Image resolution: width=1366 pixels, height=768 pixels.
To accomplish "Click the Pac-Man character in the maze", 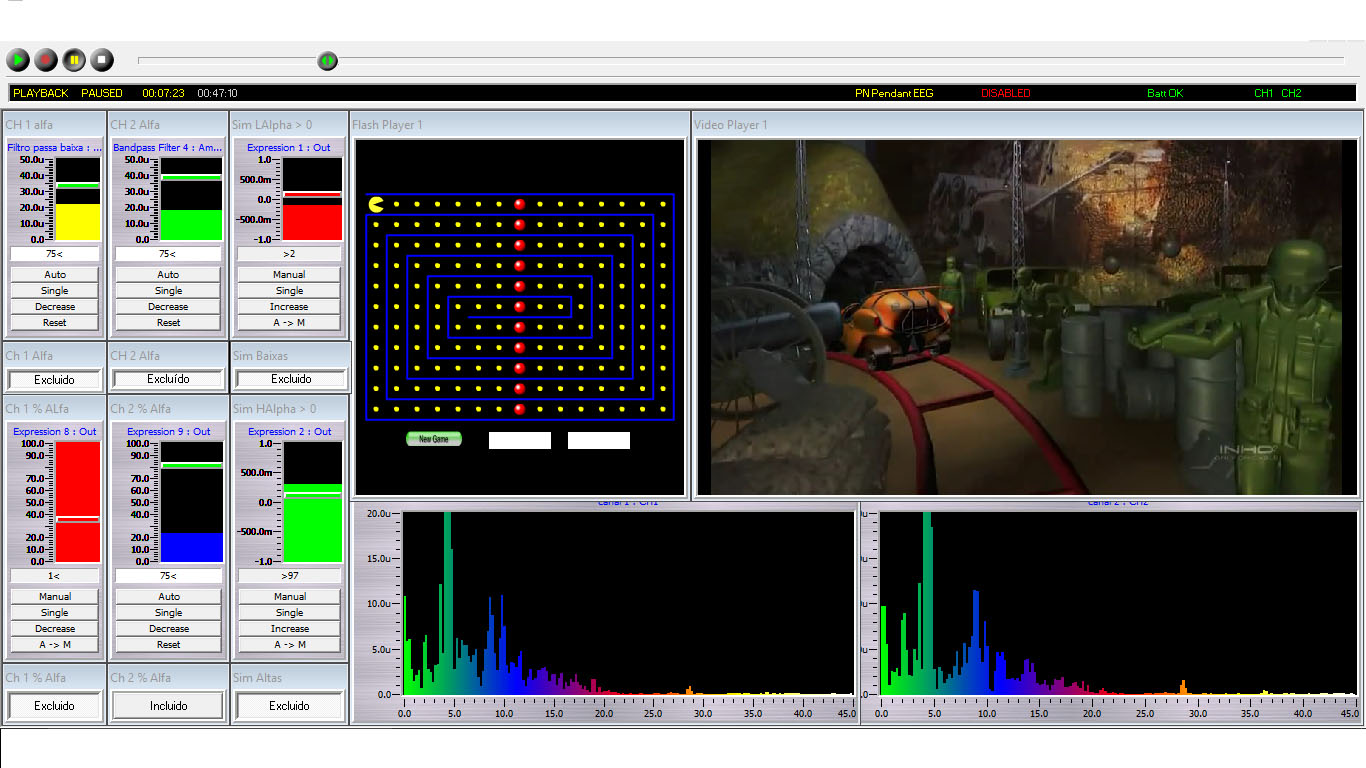I will pos(376,204).
